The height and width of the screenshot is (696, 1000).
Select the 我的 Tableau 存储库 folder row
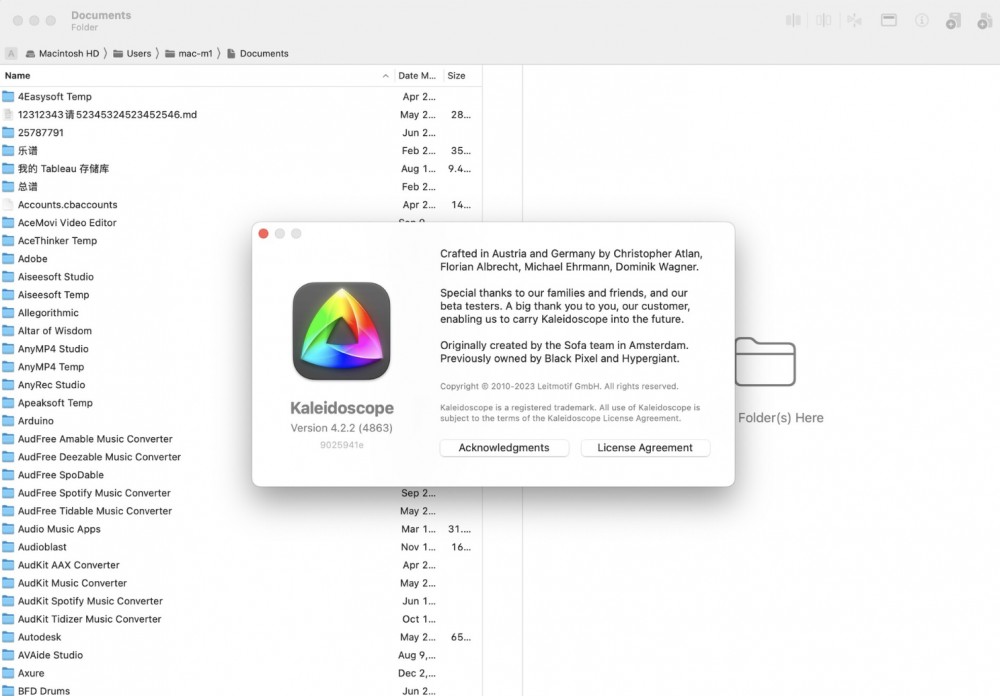coord(241,168)
